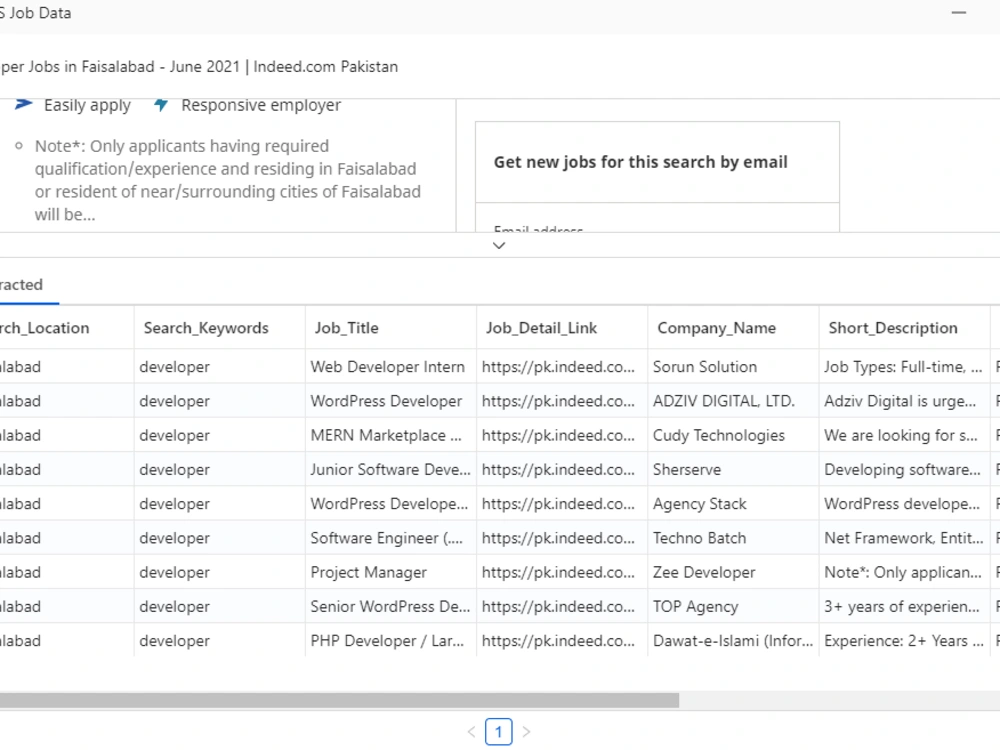Select the WordPress Developer cell for ADZIV DIGITAL
The image size is (1000, 750).
(391, 401)
